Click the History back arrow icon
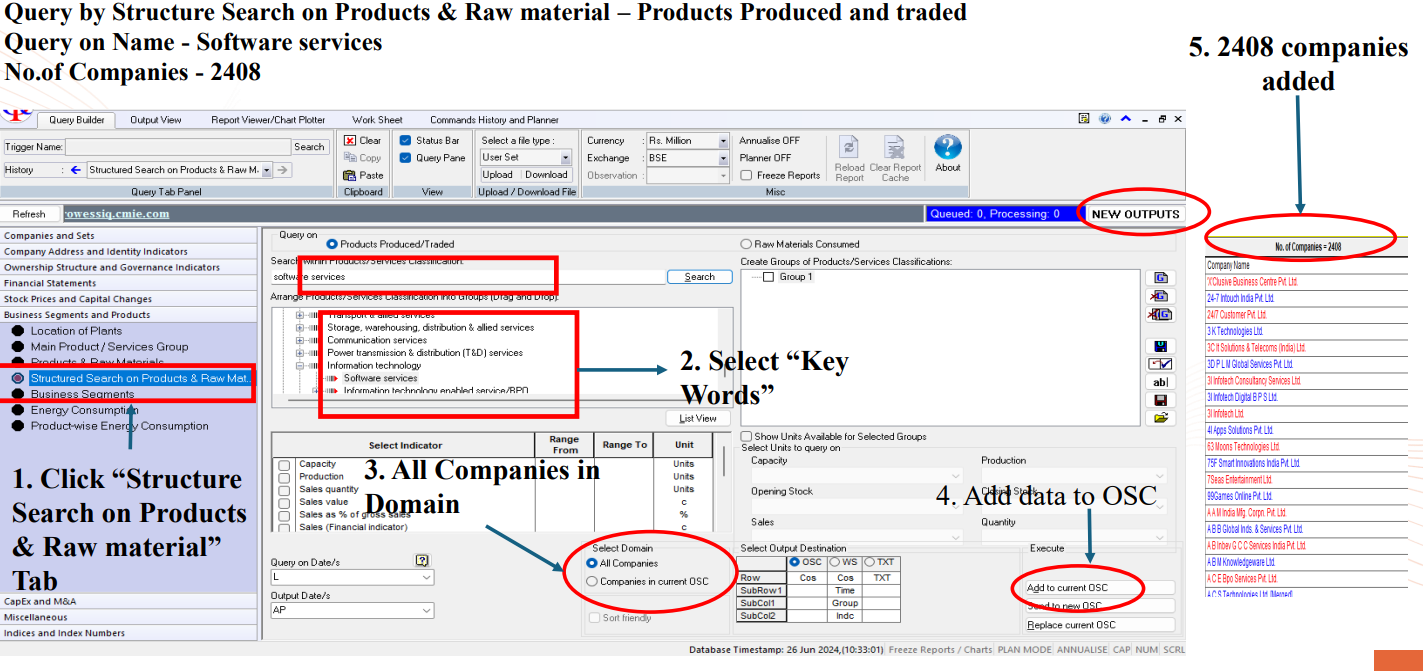This screenshot has height=671, width=1423. 75,170
